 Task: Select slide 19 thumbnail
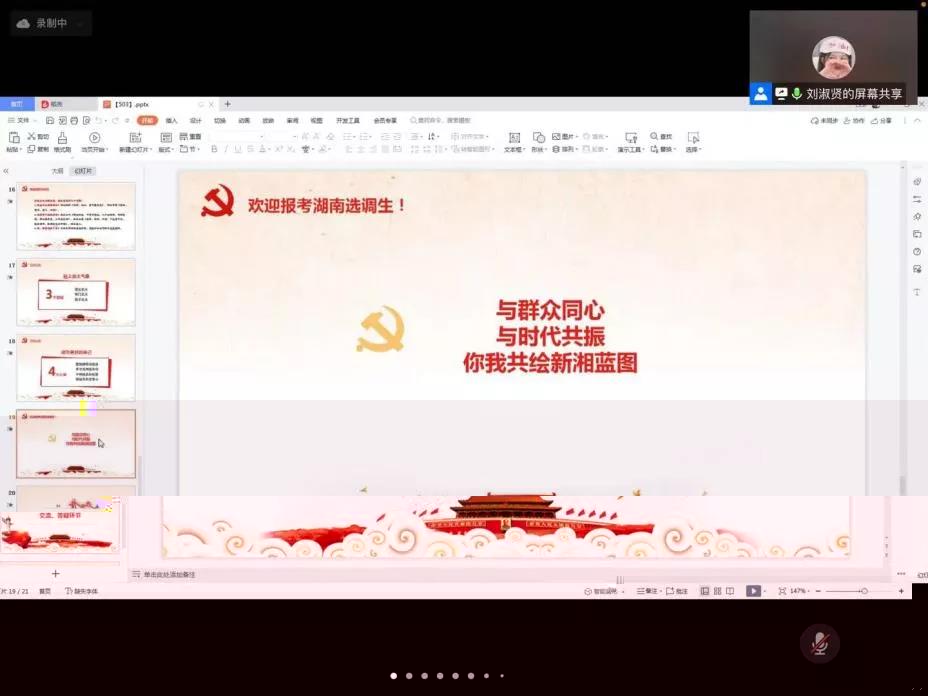coord(76,443)
